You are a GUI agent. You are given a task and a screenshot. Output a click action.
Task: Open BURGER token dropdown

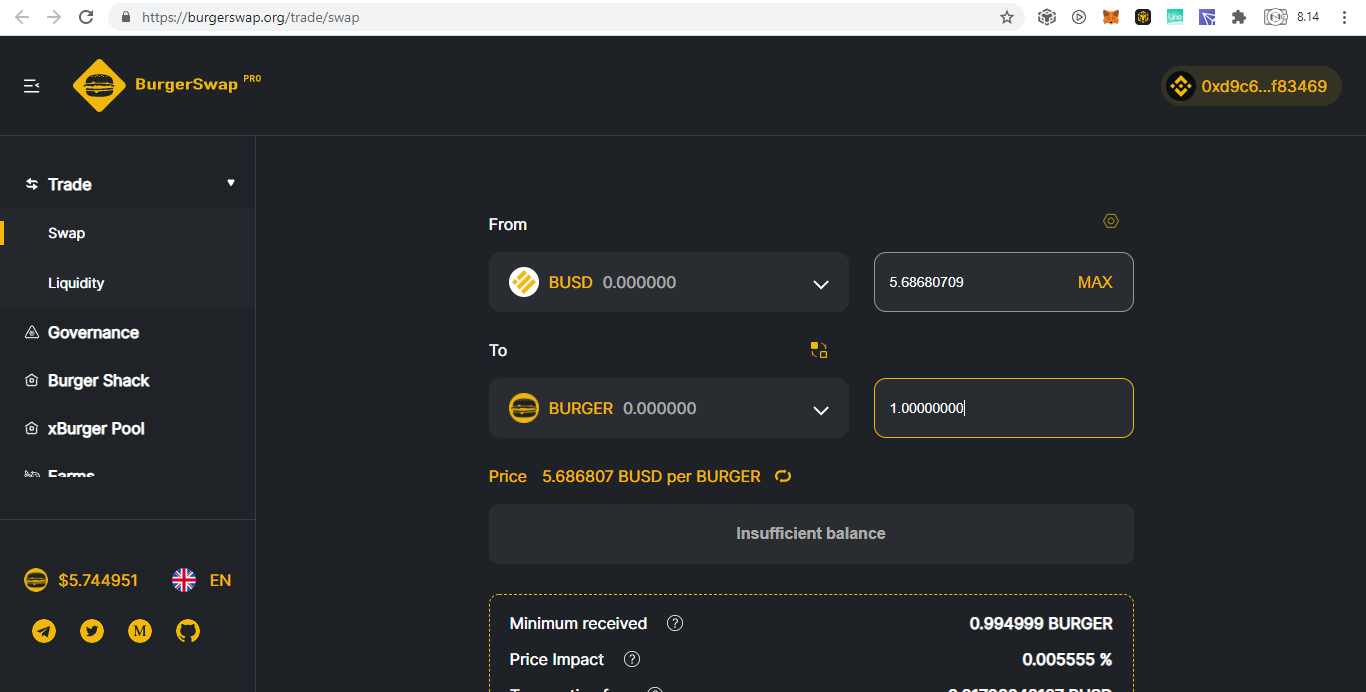(669, 408)
